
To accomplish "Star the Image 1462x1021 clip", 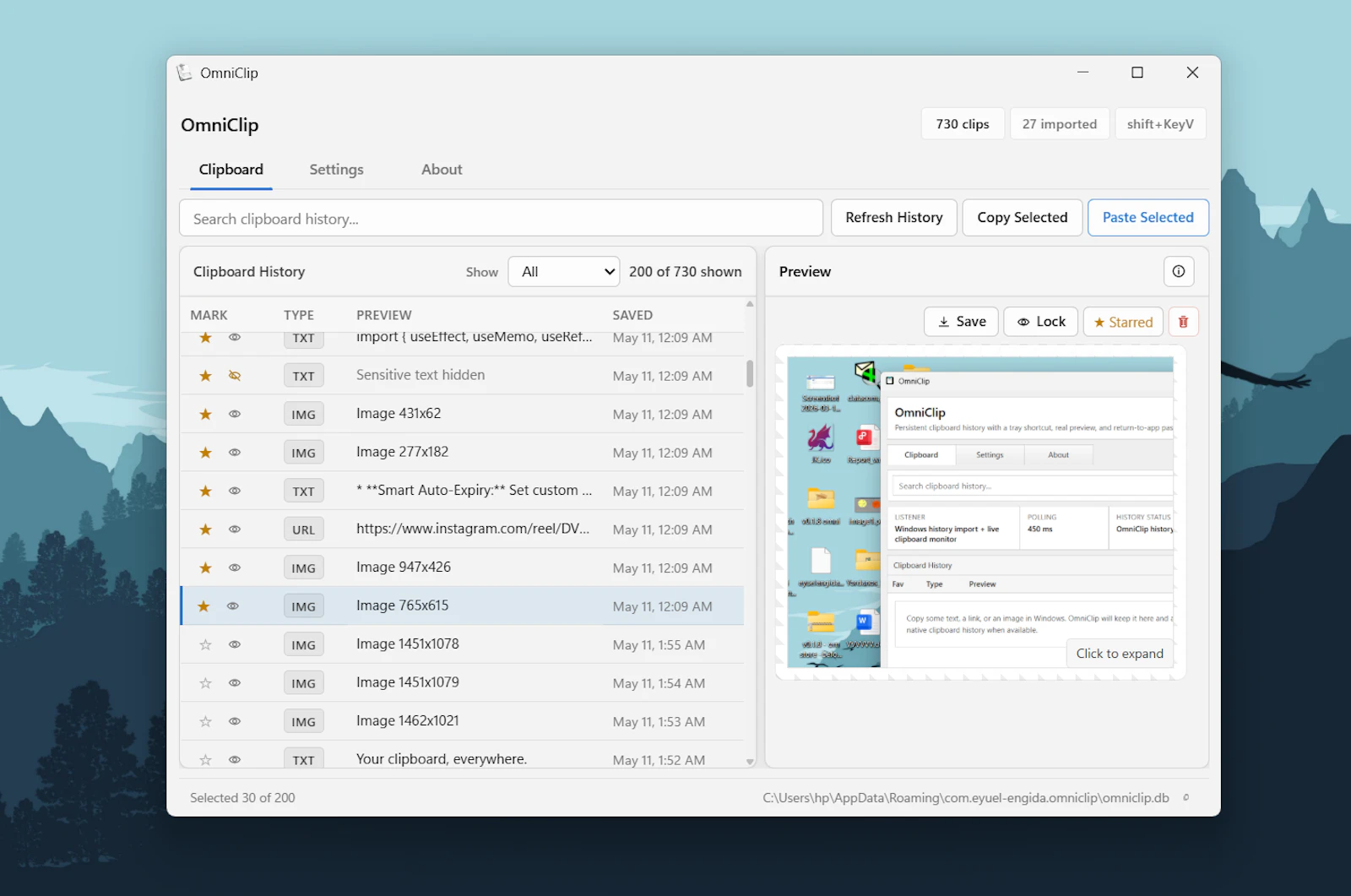I will (x=205, y=721).
